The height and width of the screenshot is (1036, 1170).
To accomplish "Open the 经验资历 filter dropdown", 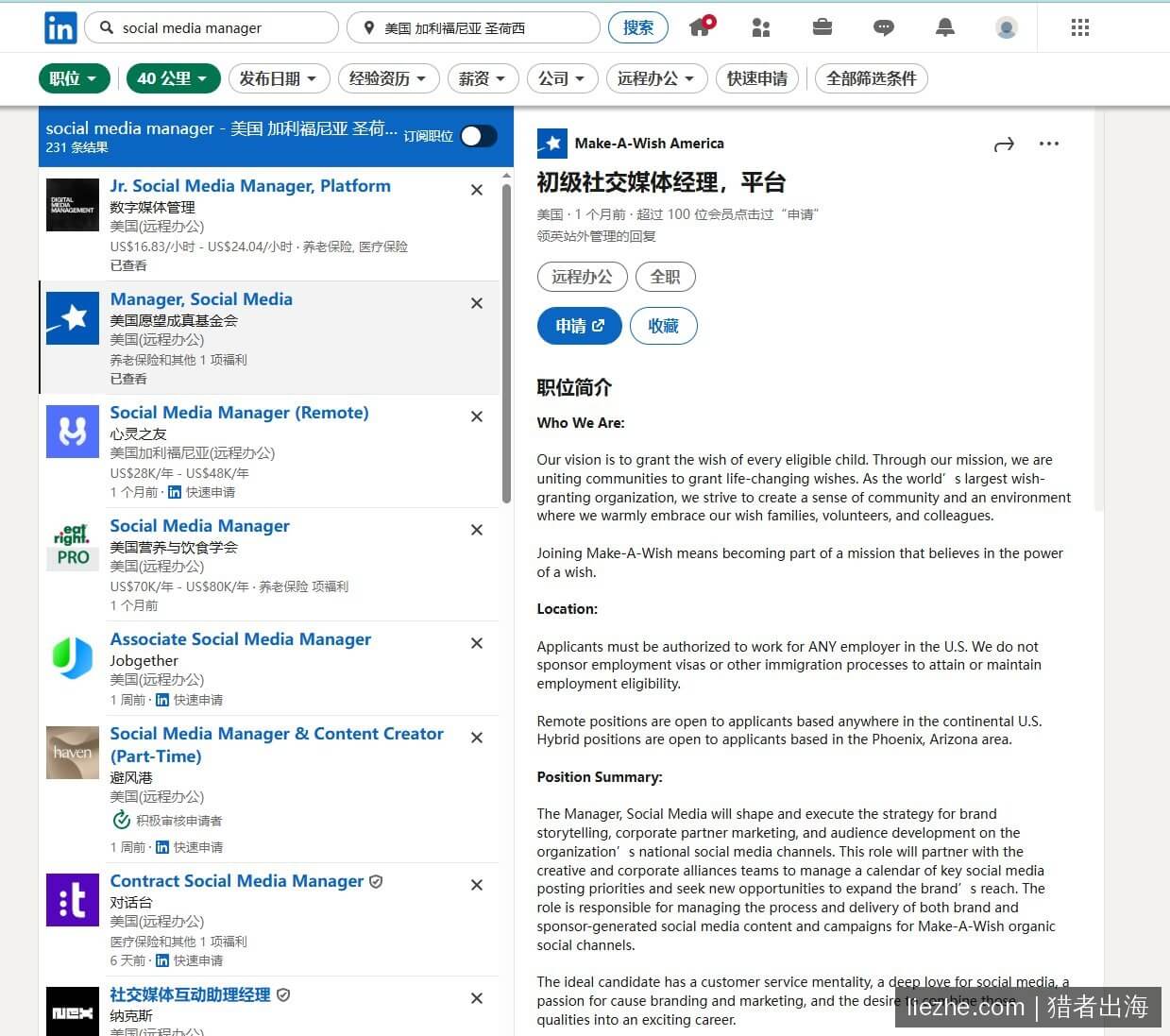I will pyautogui.click(x=388, y=78).
